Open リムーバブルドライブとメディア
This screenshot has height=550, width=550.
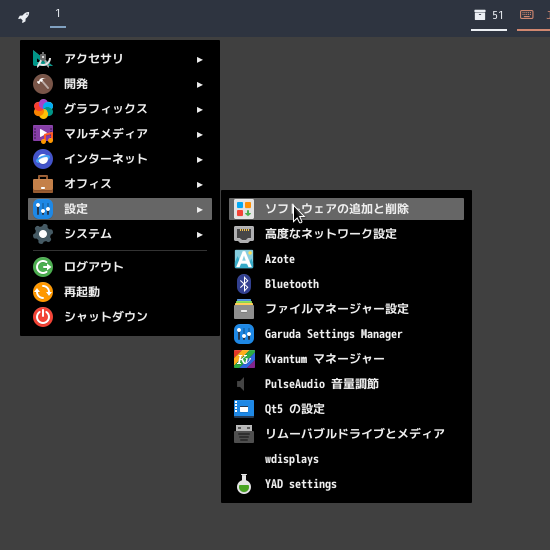(x=346, y=434)
